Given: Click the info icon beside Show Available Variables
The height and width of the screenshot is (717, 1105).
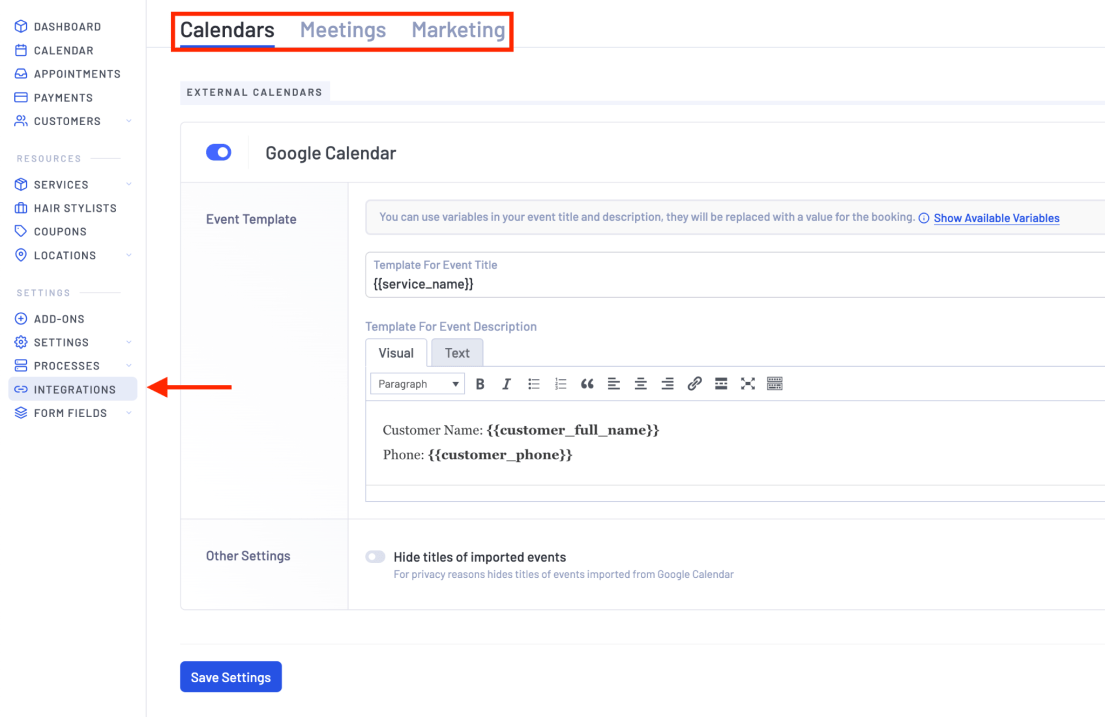Looking at the screenshot, I should [924, 218].
